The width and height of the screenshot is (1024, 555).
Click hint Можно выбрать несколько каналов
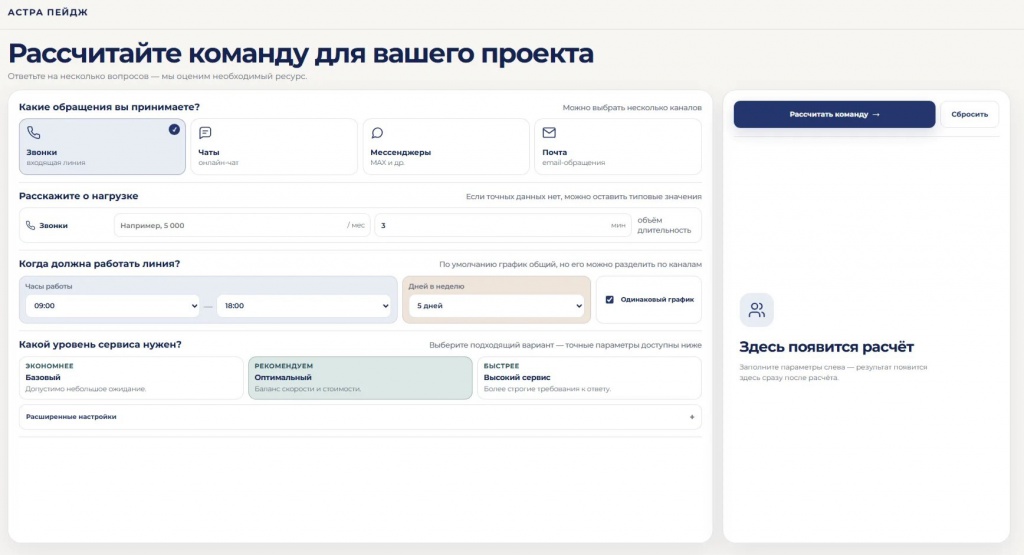point(632,108)
